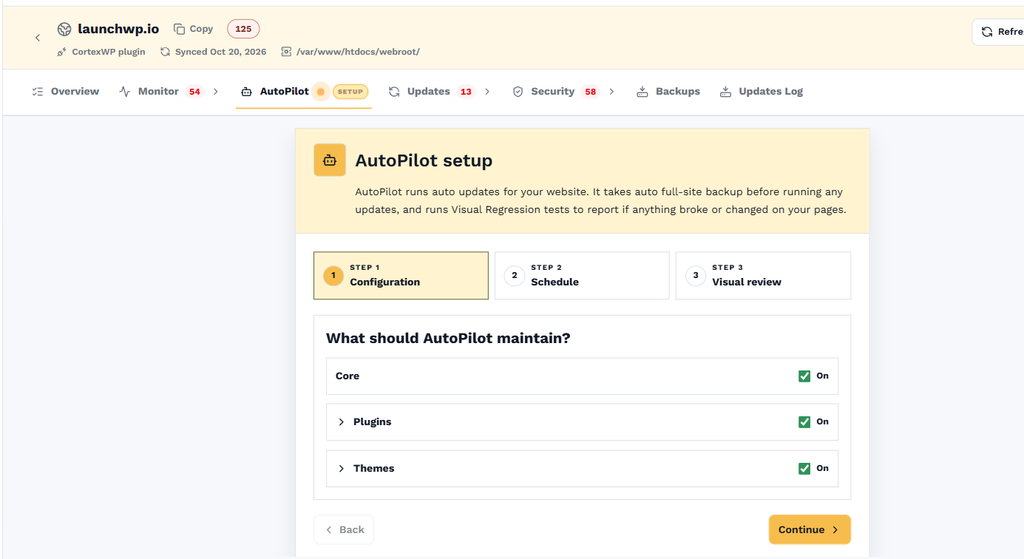
Task: Click the Monitor 54 count badge
Action: click(x=195, y=91)
